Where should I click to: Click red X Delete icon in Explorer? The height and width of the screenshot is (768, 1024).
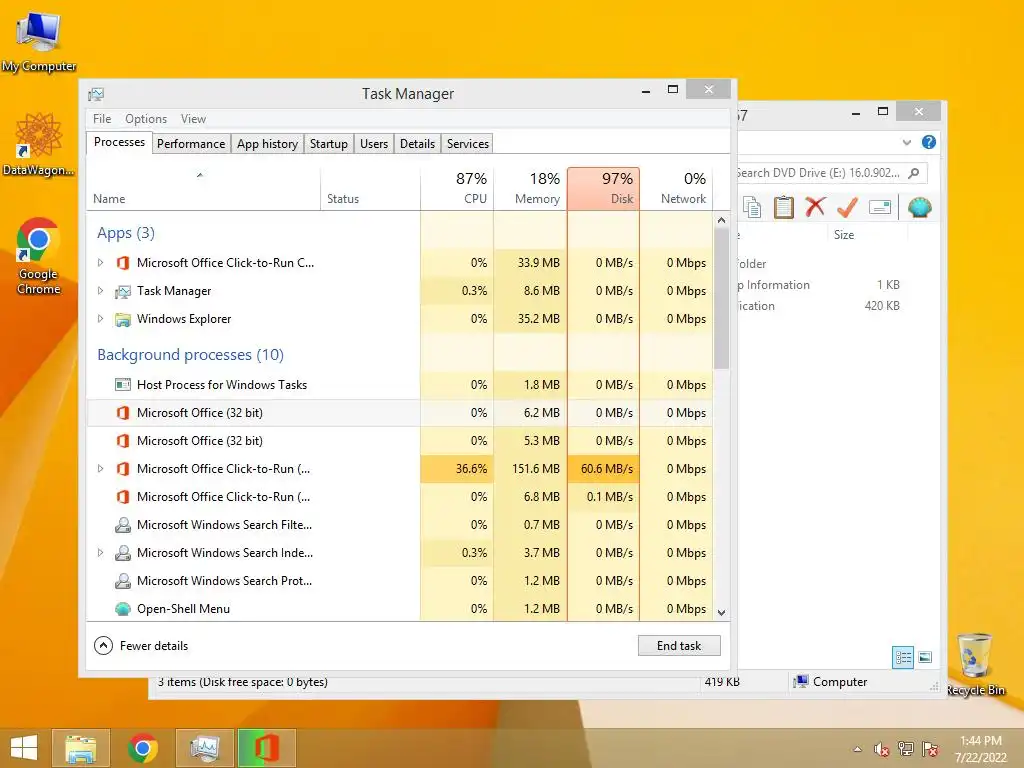click(x=815, y=207)
